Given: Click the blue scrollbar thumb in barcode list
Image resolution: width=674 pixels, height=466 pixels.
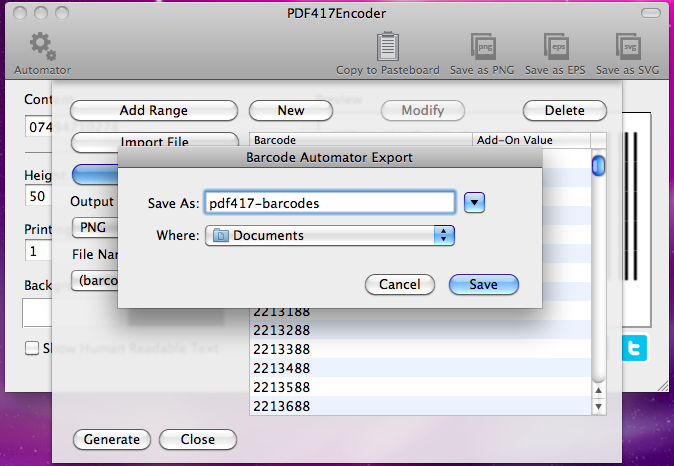Looking at the screenshot, I should click(598, 166).
